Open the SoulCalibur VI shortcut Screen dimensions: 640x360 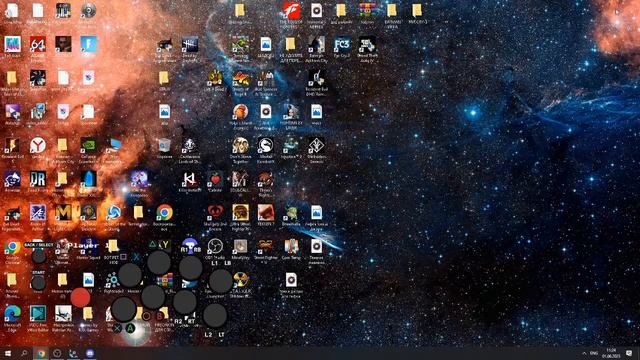[x=240, y=179]
